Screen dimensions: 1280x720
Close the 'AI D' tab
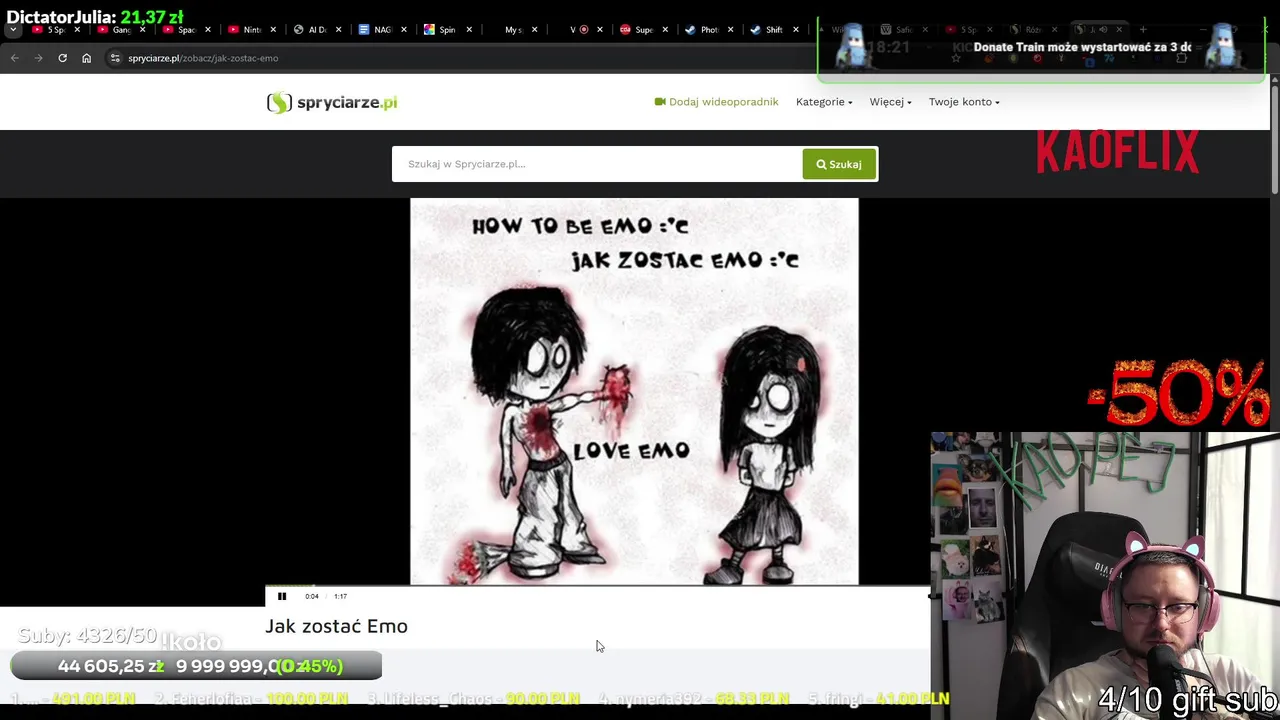click(338, 30)
